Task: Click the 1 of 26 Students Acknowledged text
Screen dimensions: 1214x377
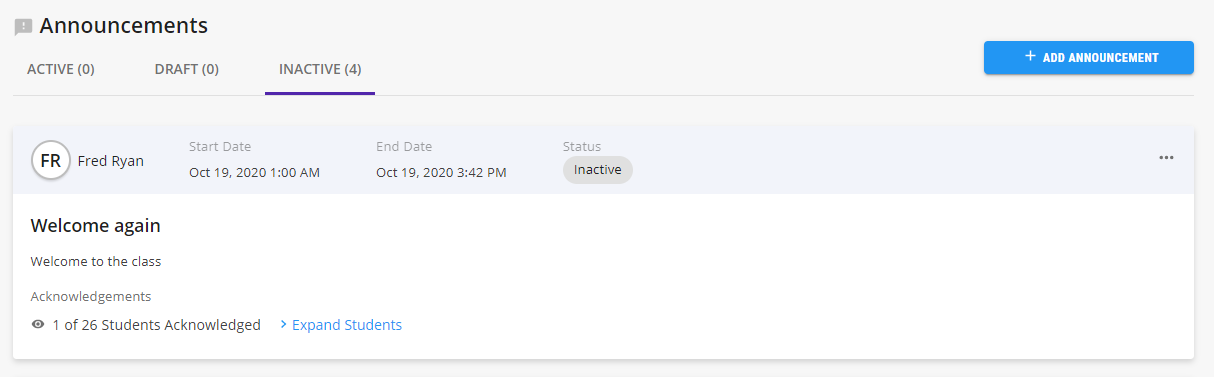Action: coord(156,325)
